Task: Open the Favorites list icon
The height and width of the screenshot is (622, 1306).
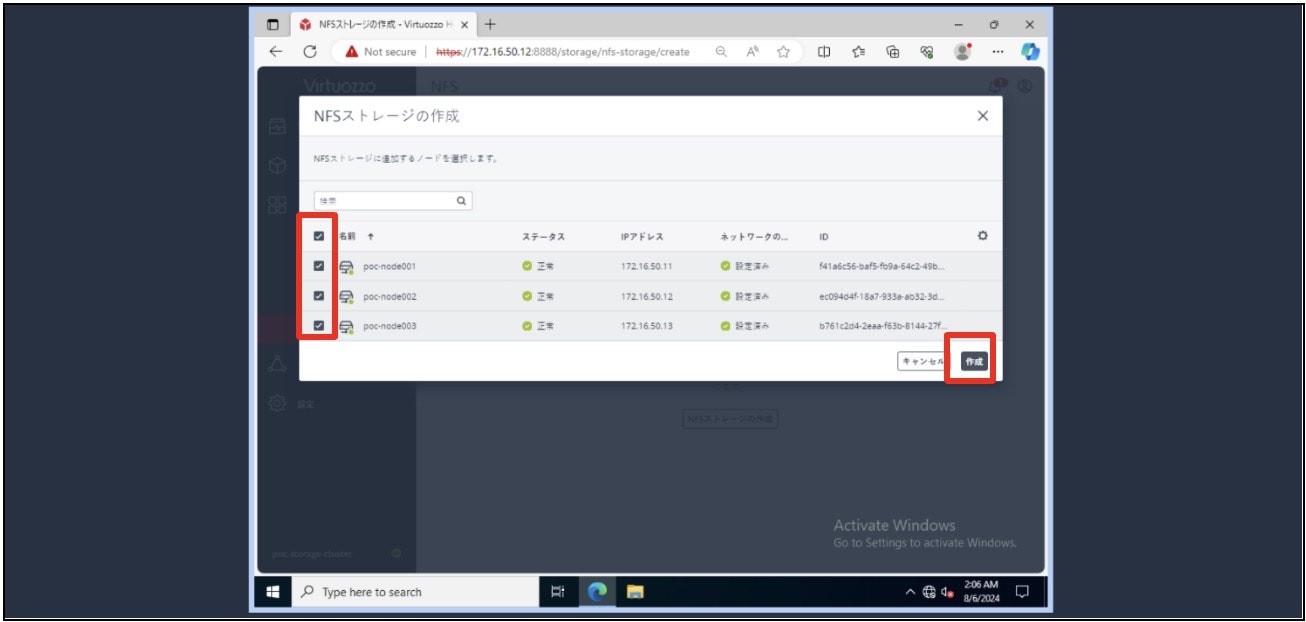Action: (x=859, y=52)
